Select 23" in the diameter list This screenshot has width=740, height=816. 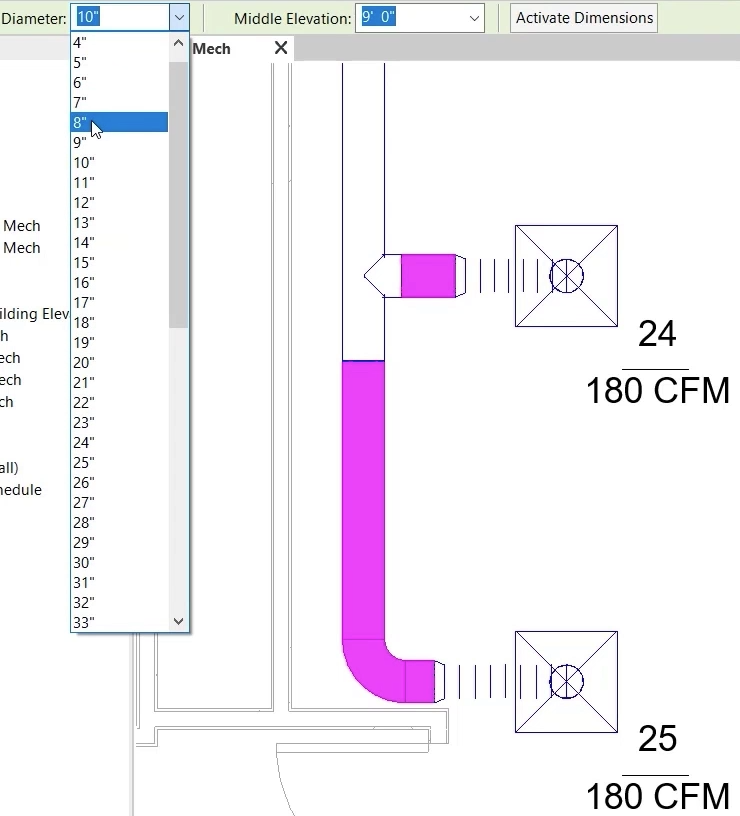pyautogui.click(x=119, y=422)
